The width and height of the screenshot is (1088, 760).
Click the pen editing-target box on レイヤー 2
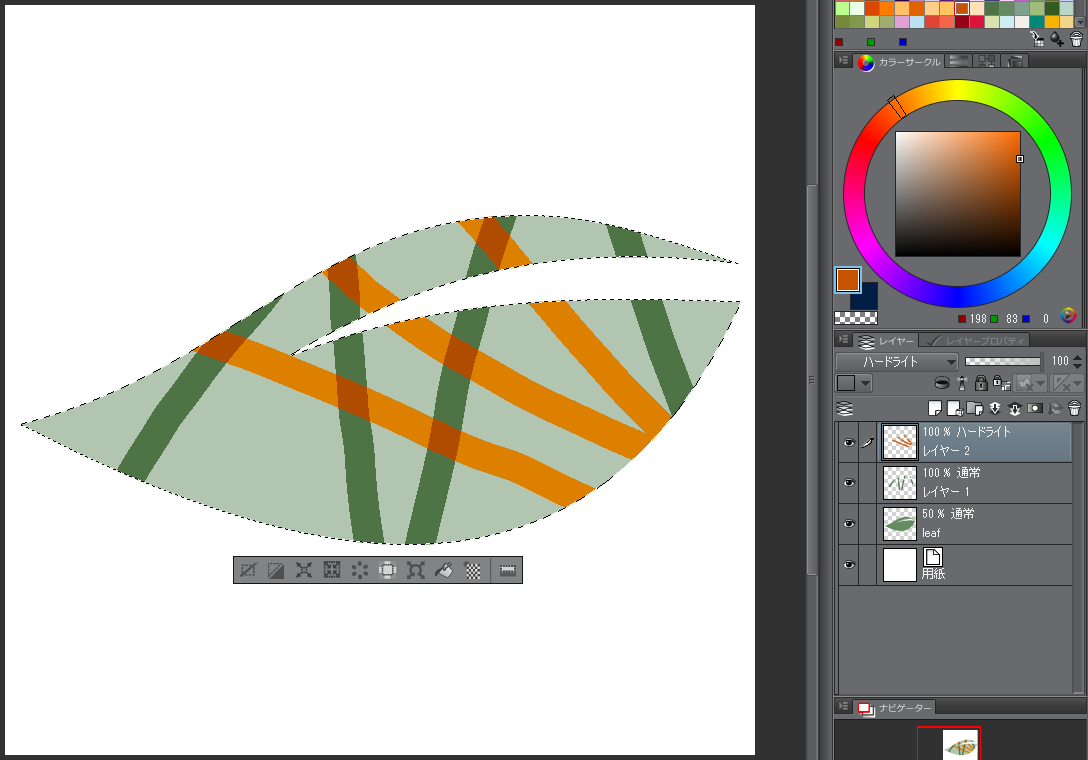click(x=867, y=443)
